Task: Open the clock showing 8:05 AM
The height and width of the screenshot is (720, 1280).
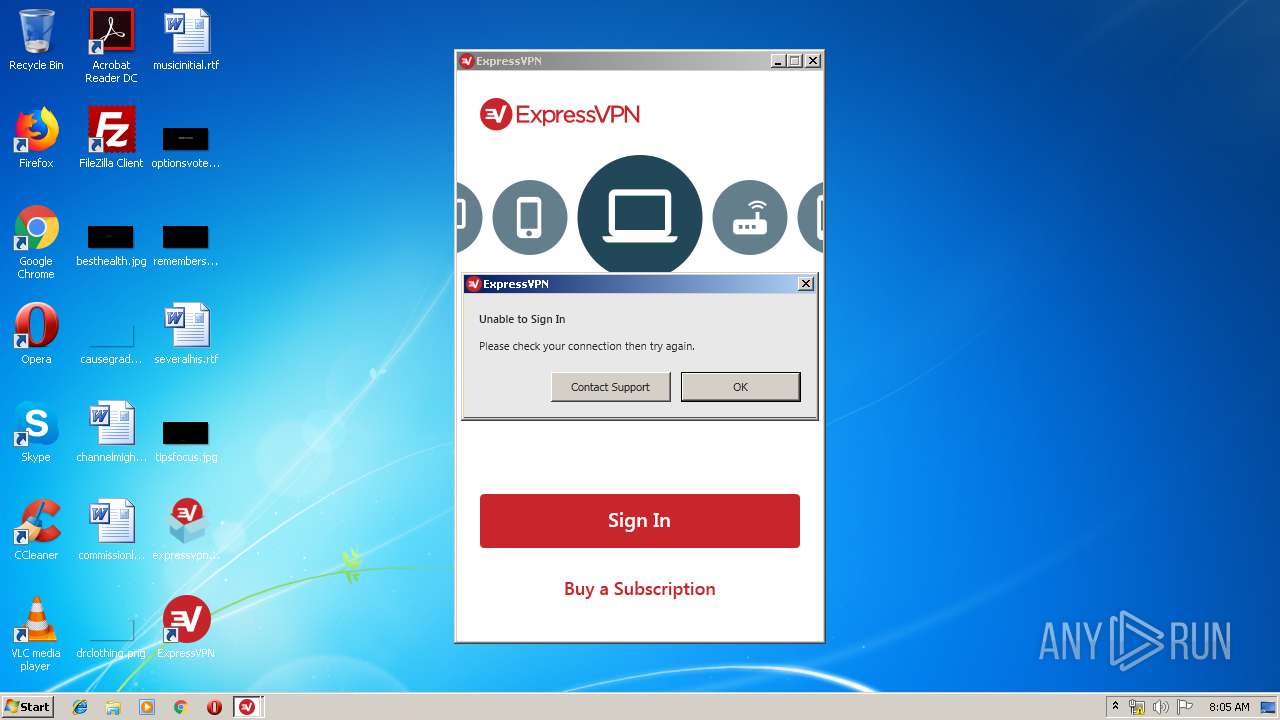Action: click(x=1229, y=707)
